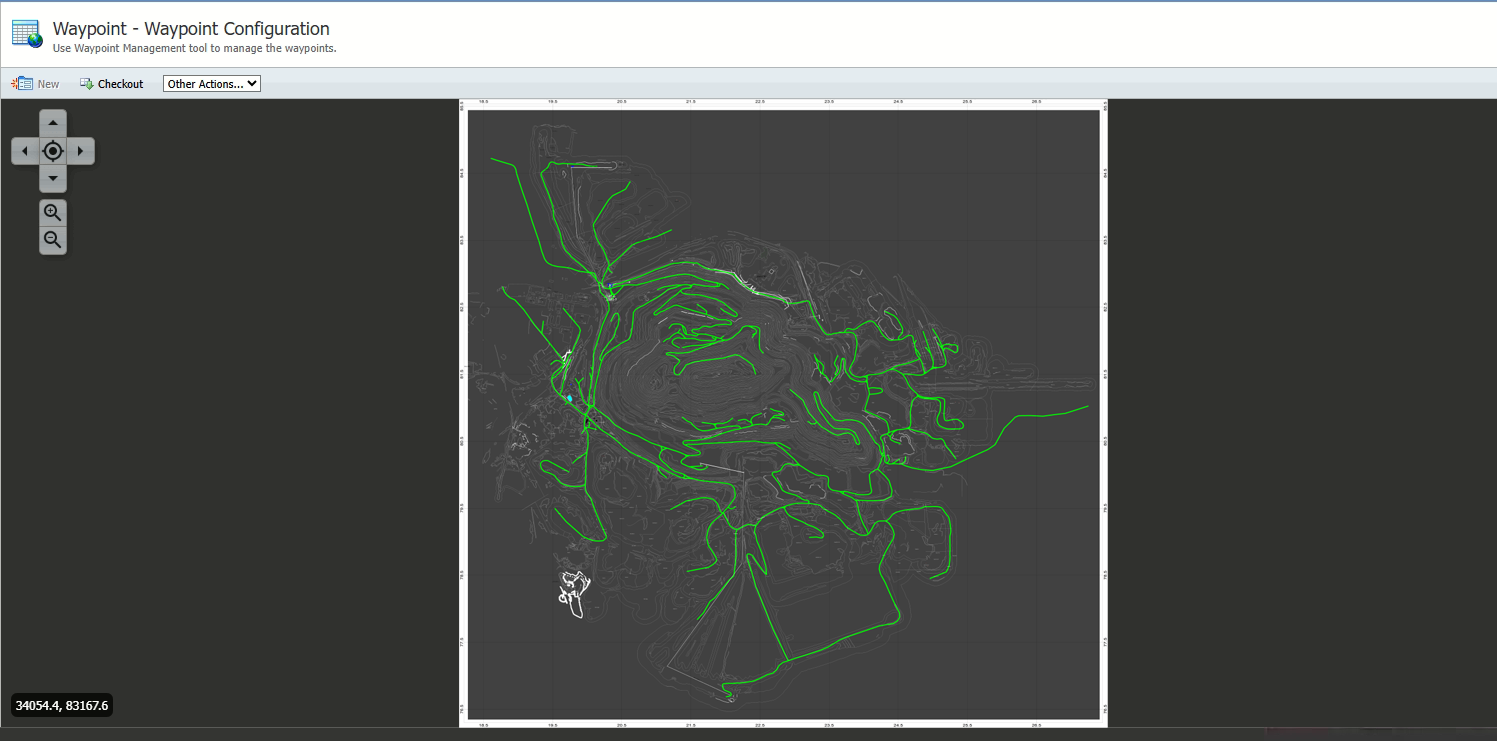This screenshot has width=1497, height=741.
Task: Click the coordinate readout showing 34054.4, 83167.6
Action: [x=62, y=706]
